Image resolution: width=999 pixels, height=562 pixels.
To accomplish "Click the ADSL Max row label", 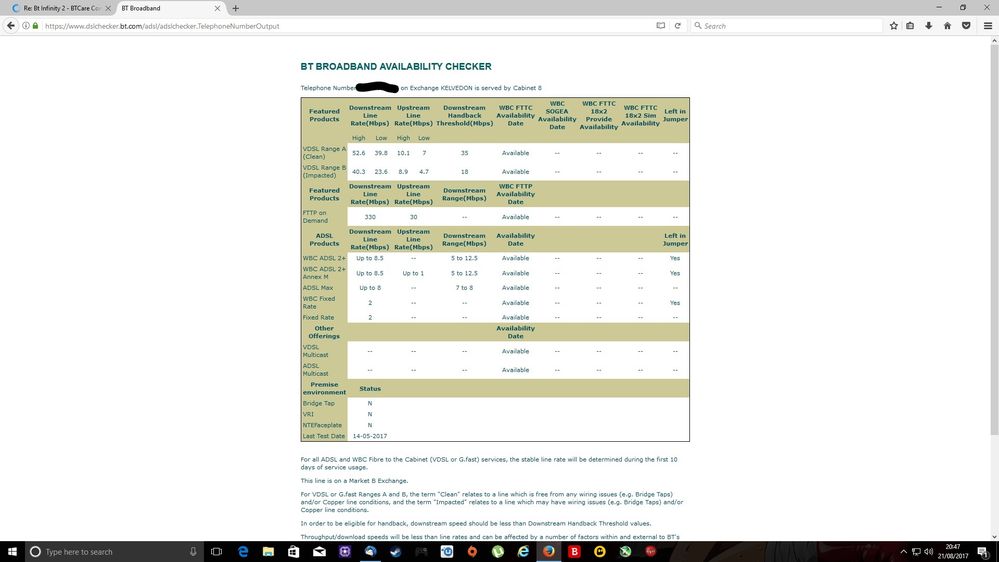I will click(318, 288).
